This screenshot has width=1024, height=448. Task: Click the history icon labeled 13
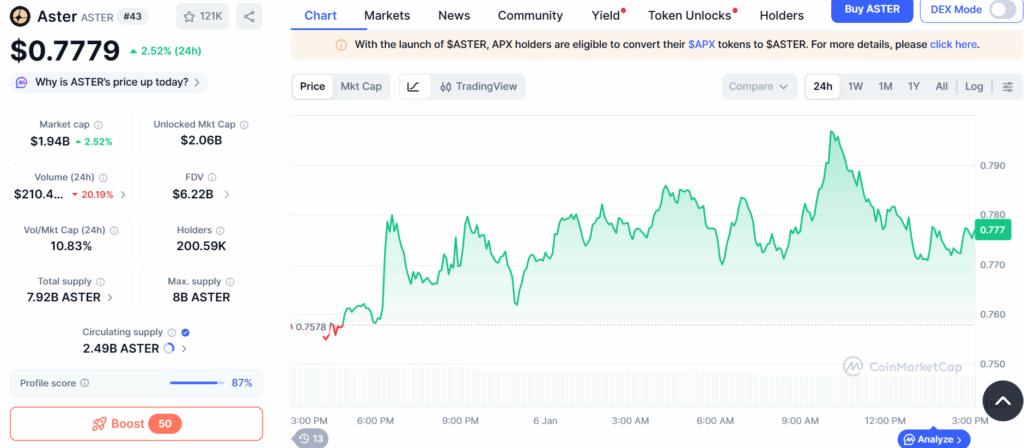click(311, 439)
